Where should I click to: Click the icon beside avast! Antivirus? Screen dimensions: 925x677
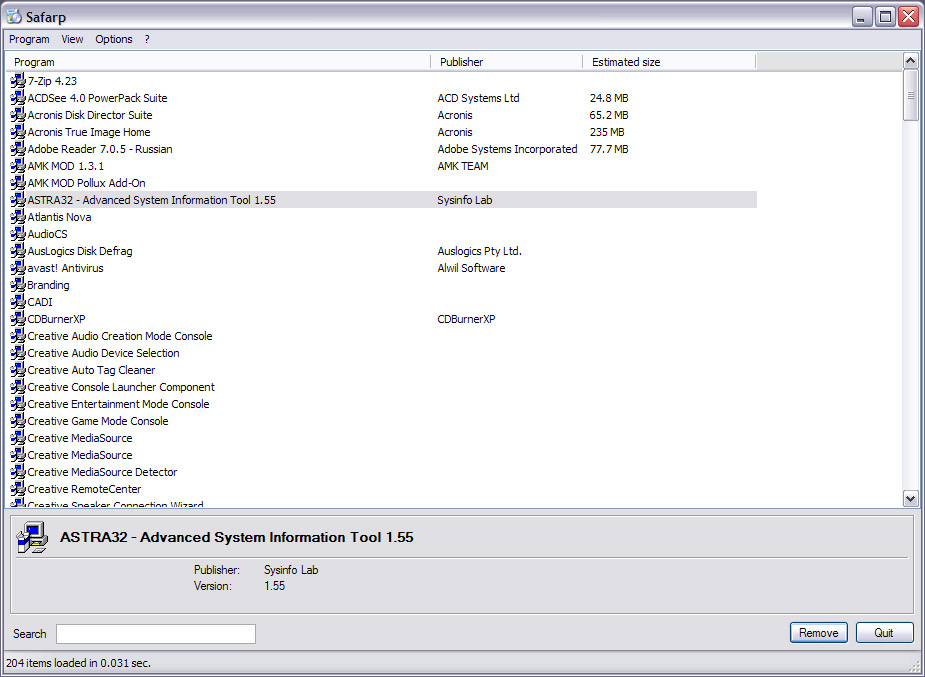(18, 268)
